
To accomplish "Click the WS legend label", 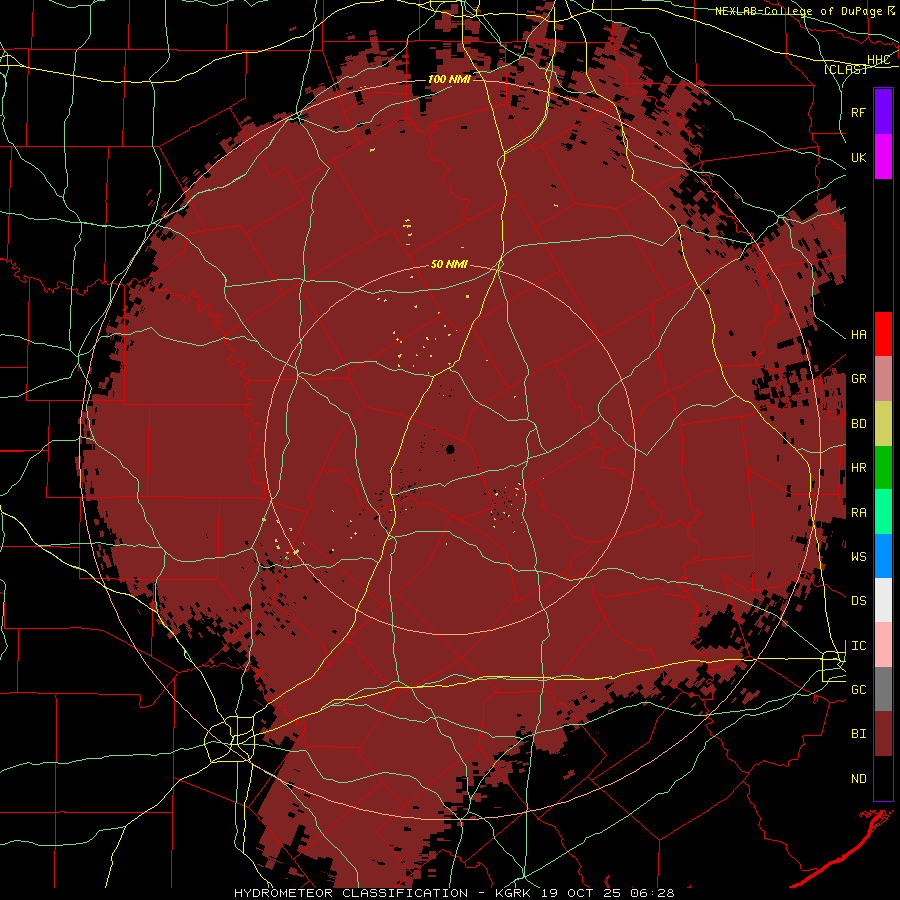I will (x=858, y=556).
